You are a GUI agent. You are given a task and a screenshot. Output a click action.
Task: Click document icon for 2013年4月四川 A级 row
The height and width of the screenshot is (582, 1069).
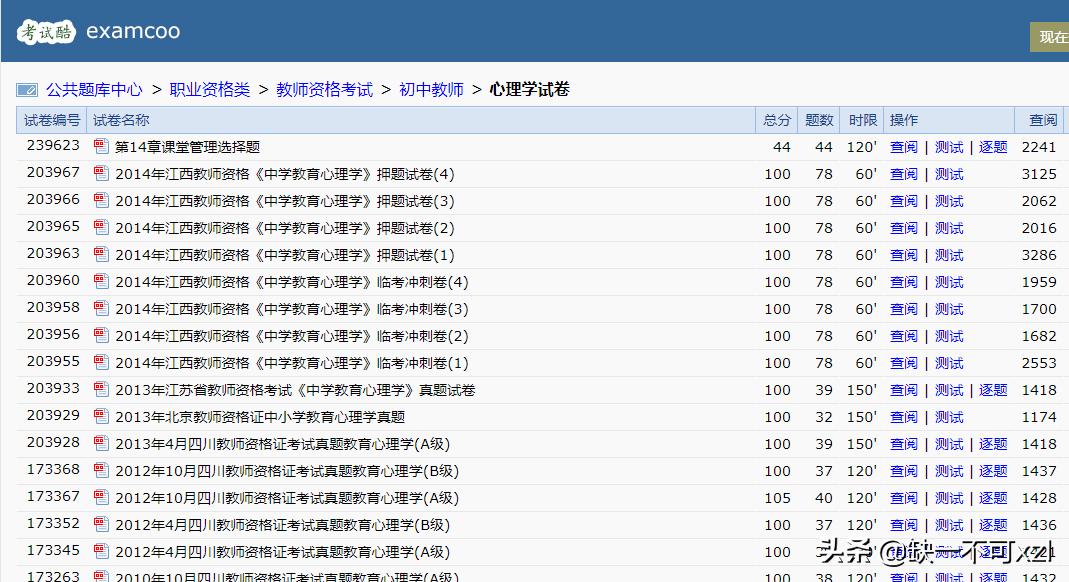pos(102,444)
